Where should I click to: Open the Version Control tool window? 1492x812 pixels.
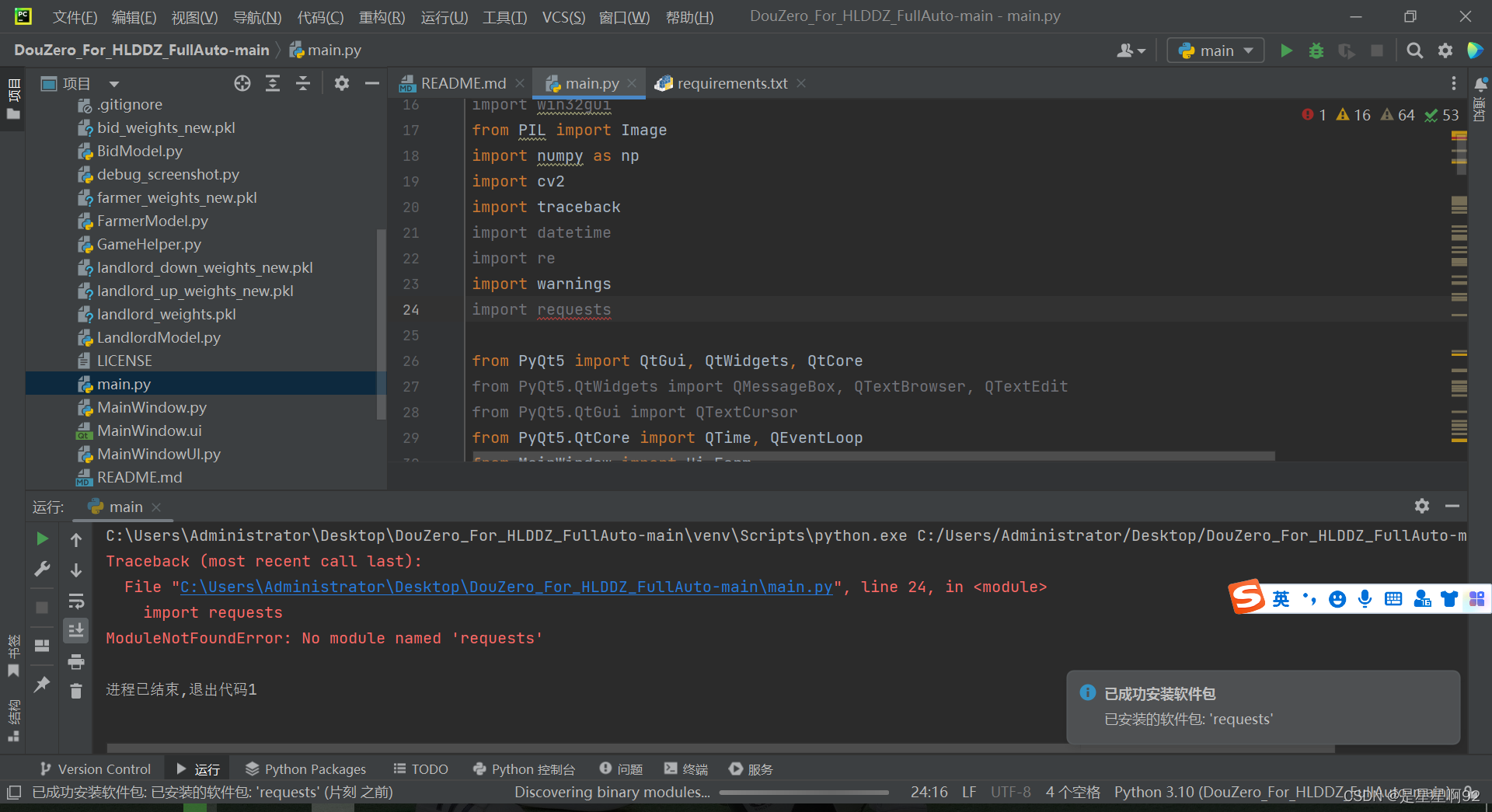[x=95, y=768]
